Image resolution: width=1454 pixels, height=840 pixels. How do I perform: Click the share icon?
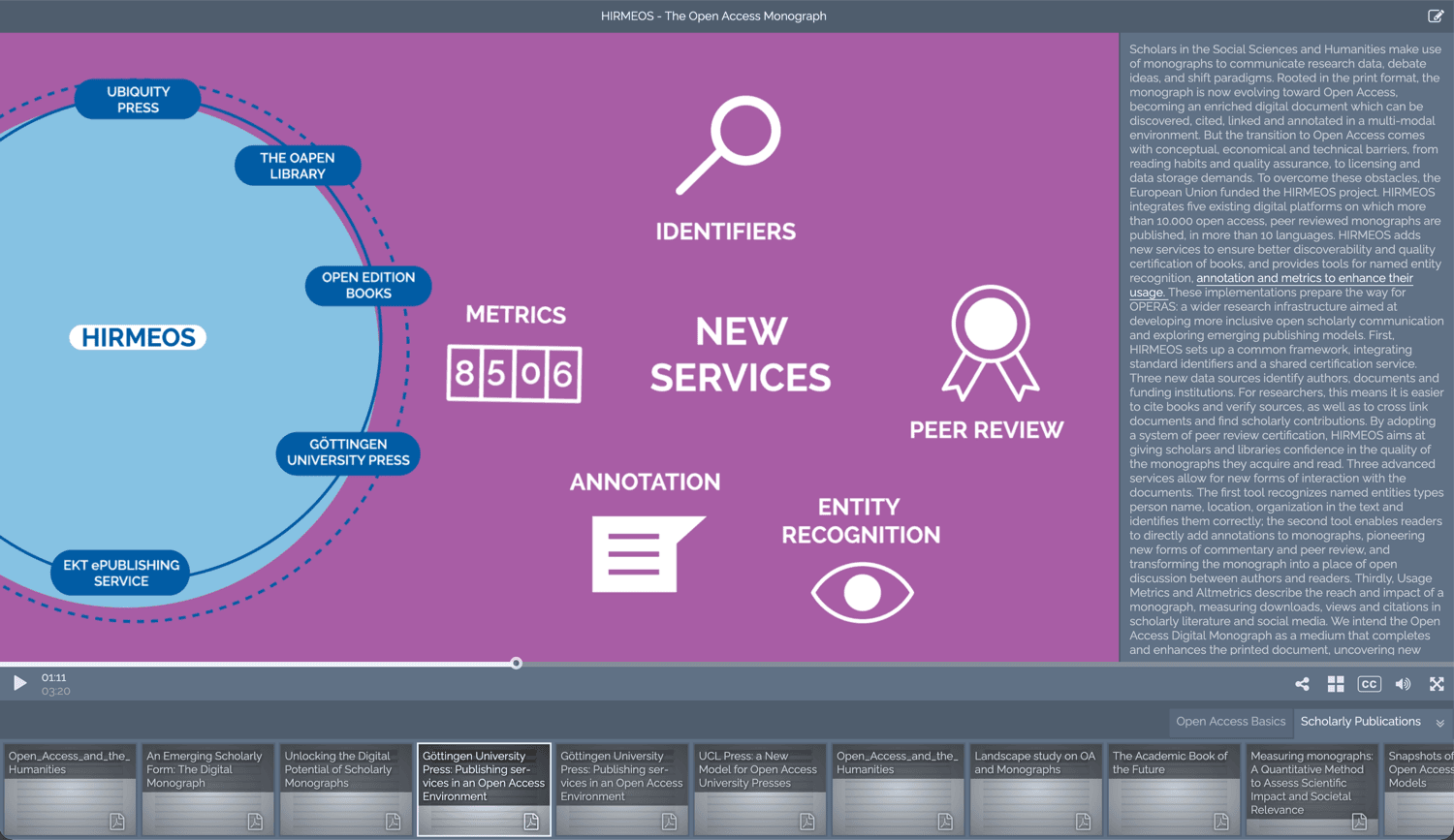click(x=1302, y=684)
